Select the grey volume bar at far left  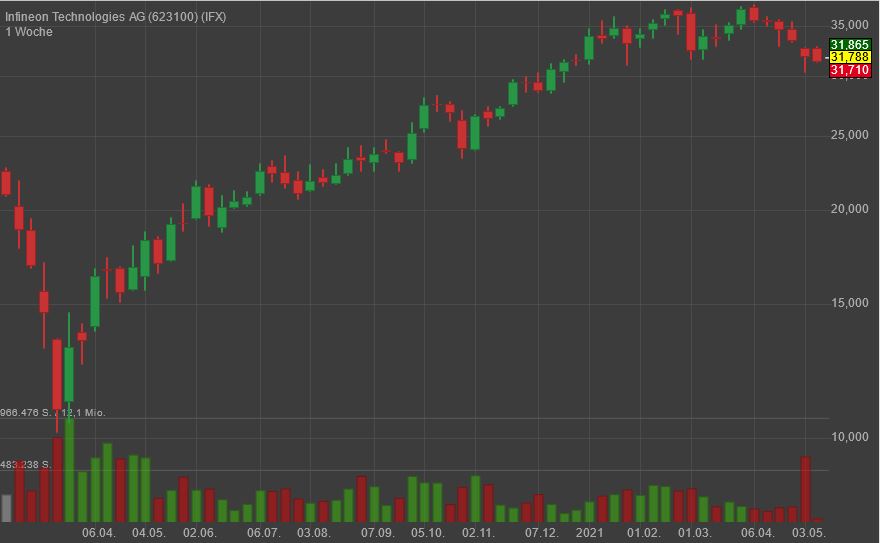pyautogui.click(x=7, y=508)
